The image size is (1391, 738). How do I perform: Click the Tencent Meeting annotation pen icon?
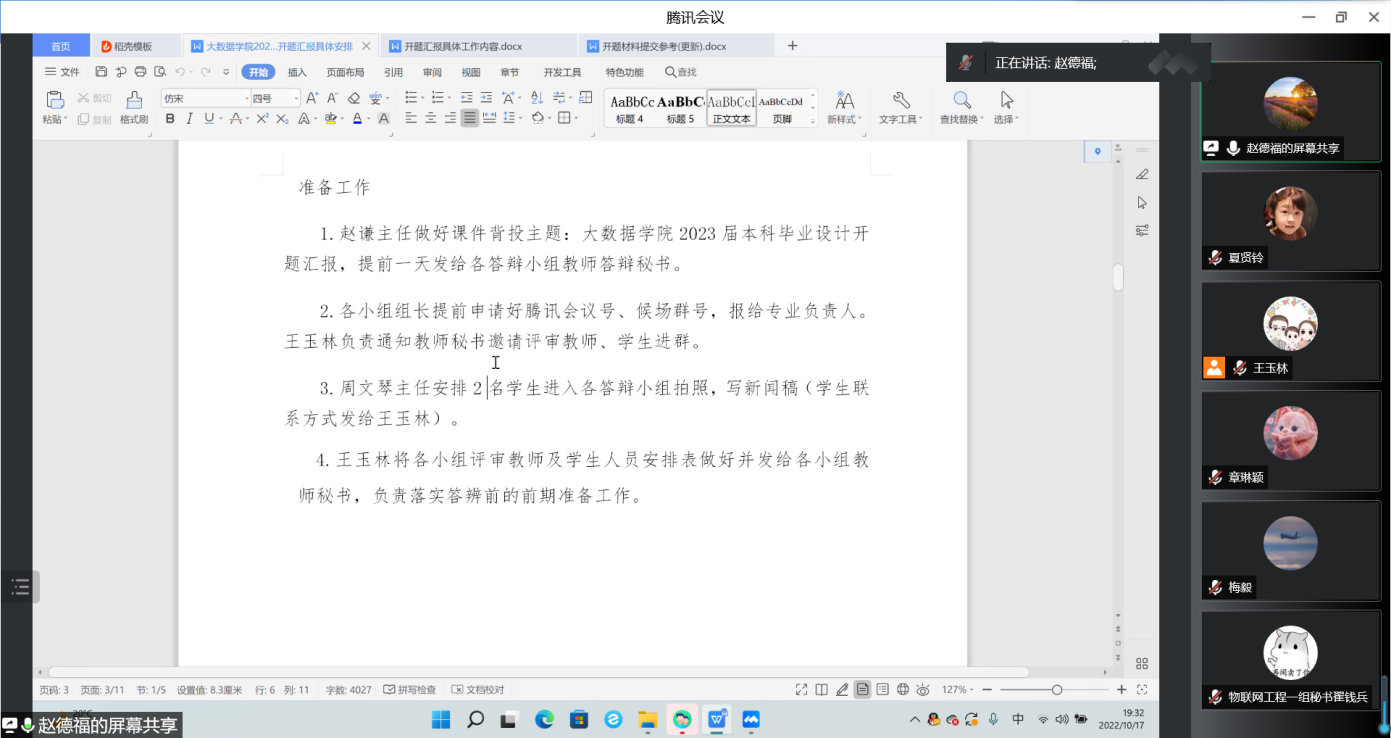coord(1142,174)
